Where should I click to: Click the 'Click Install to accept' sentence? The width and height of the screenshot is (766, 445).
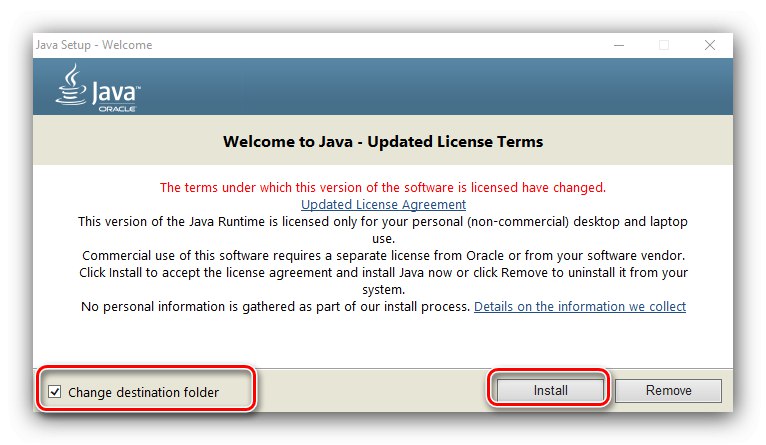tap(383, 281)
